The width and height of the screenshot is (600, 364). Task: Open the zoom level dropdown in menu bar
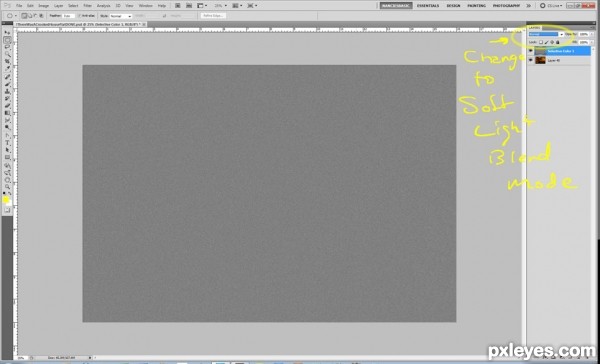220,6
